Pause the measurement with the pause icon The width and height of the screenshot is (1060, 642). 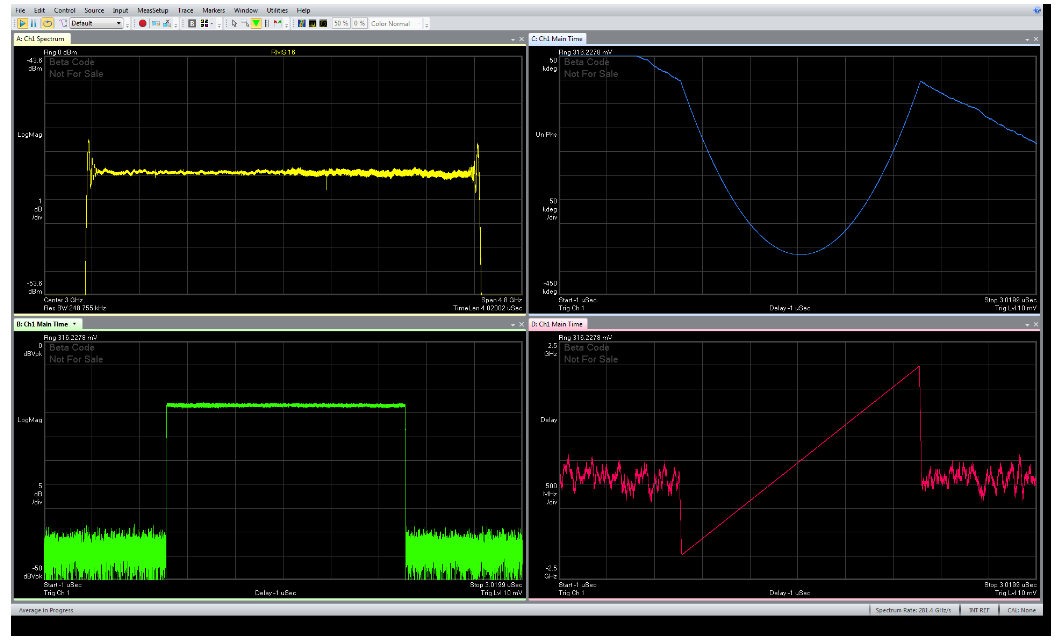click(33, 23)
